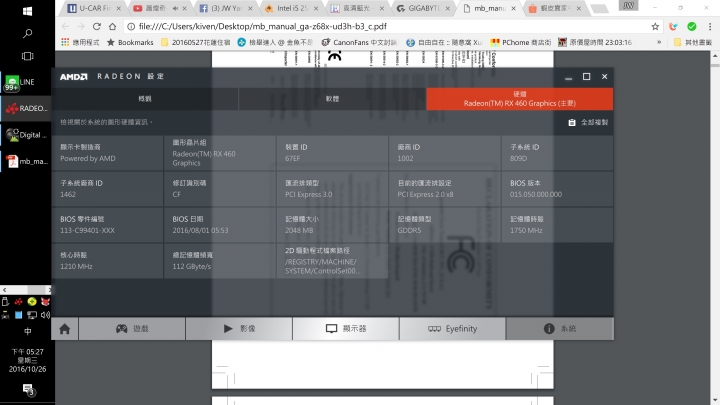Click the Chrome address bar

388,27
